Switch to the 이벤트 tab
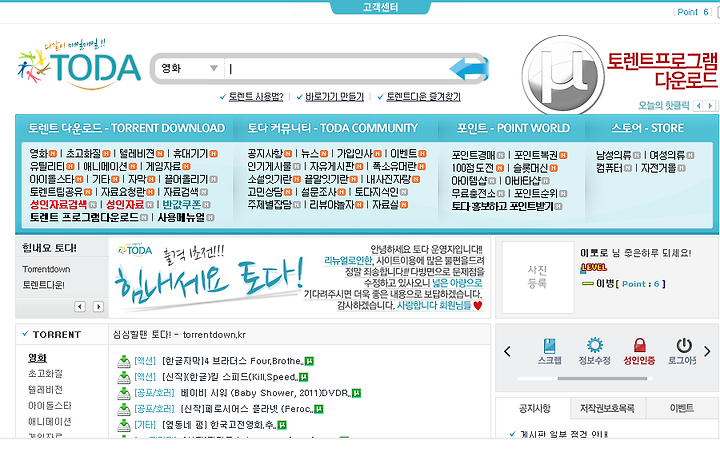720x456 pixels. (x=681, y=408)
